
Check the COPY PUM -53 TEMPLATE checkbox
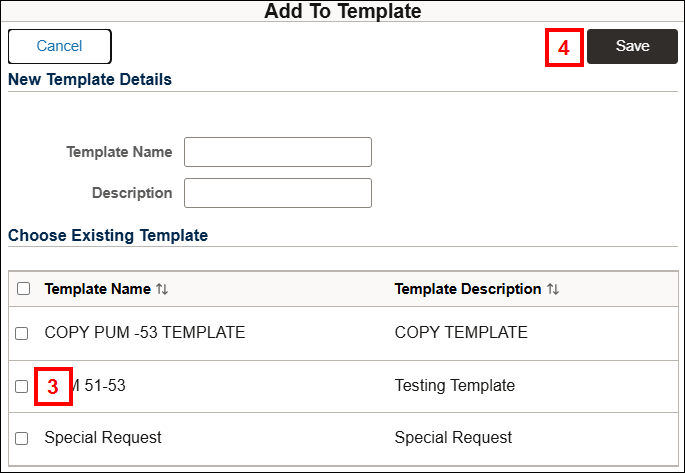pyautogui.click(x=22, y=333)
